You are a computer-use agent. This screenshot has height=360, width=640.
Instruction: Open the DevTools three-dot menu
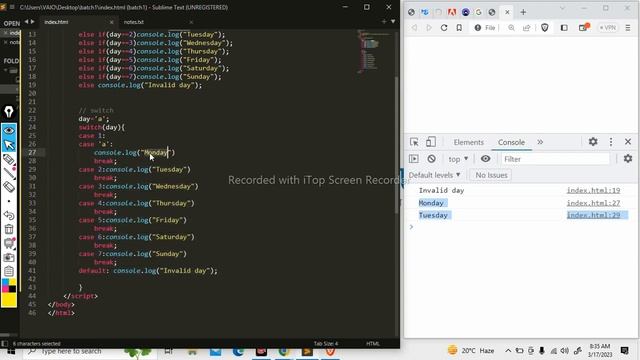tap(611, 142)
